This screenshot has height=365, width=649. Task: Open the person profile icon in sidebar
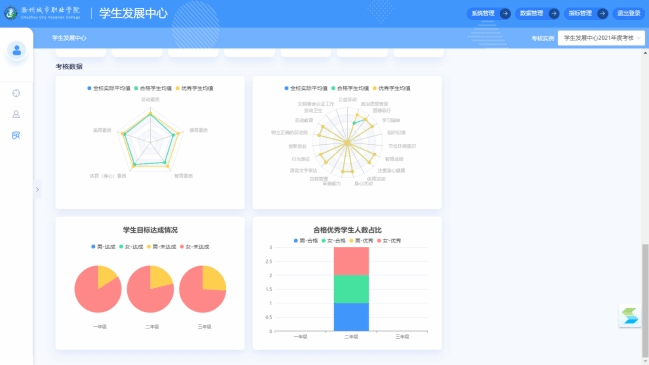16,114
